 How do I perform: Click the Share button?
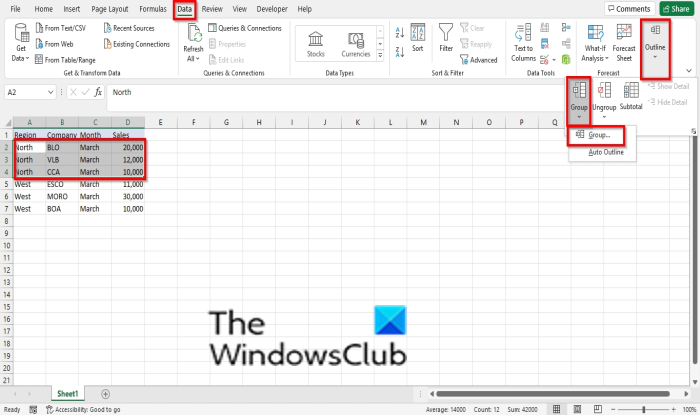[677, 9]
